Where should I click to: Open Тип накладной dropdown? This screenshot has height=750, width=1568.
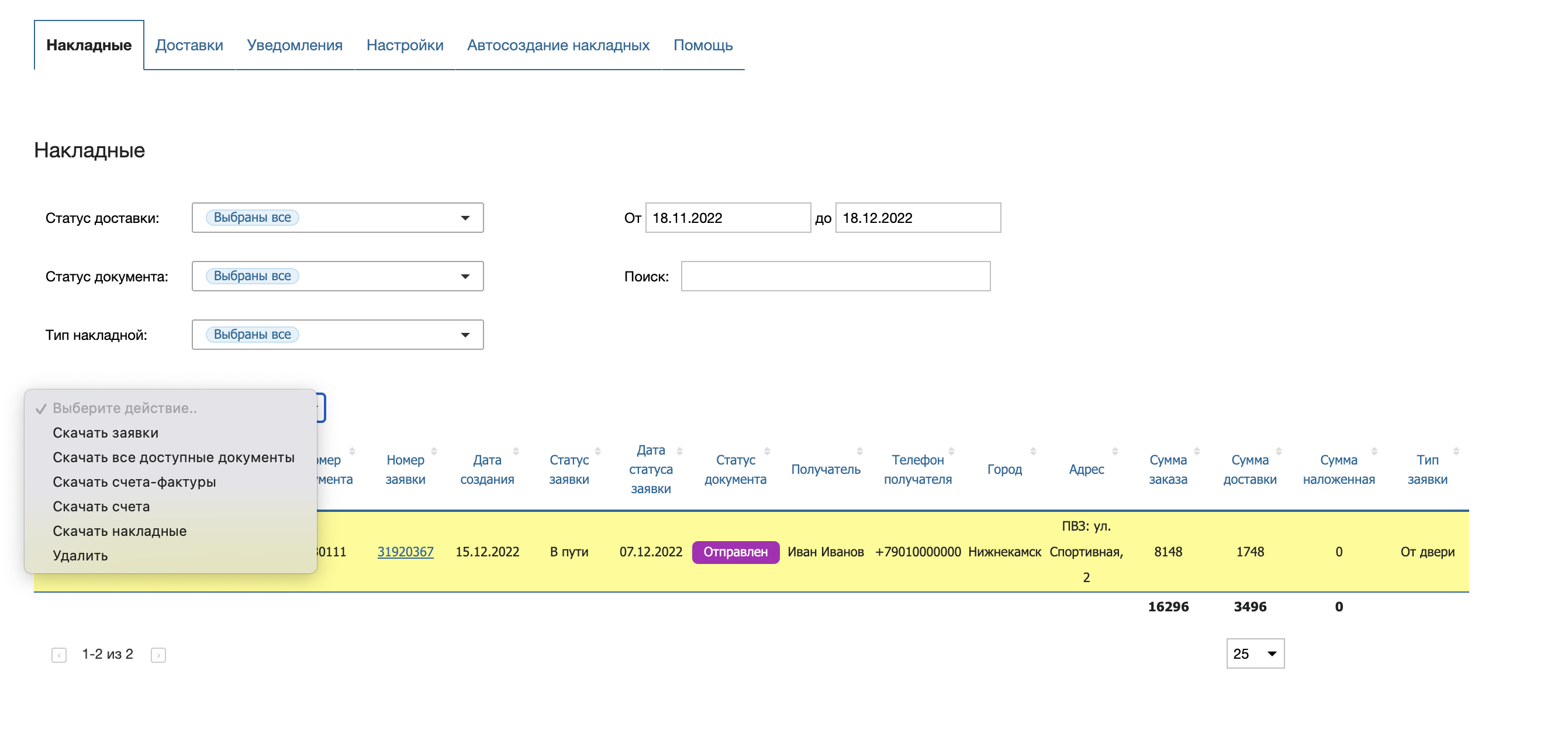coord(337,335)
